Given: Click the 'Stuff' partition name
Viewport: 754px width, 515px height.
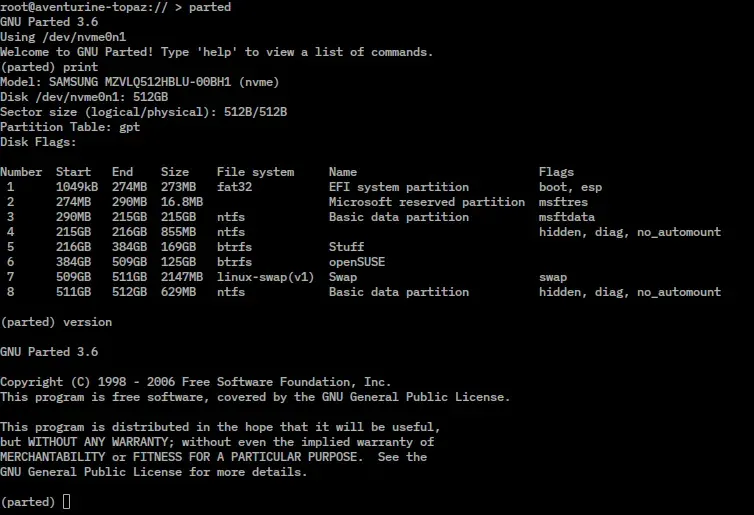Looking at the screenshot, I should click(x=347, y=247).
